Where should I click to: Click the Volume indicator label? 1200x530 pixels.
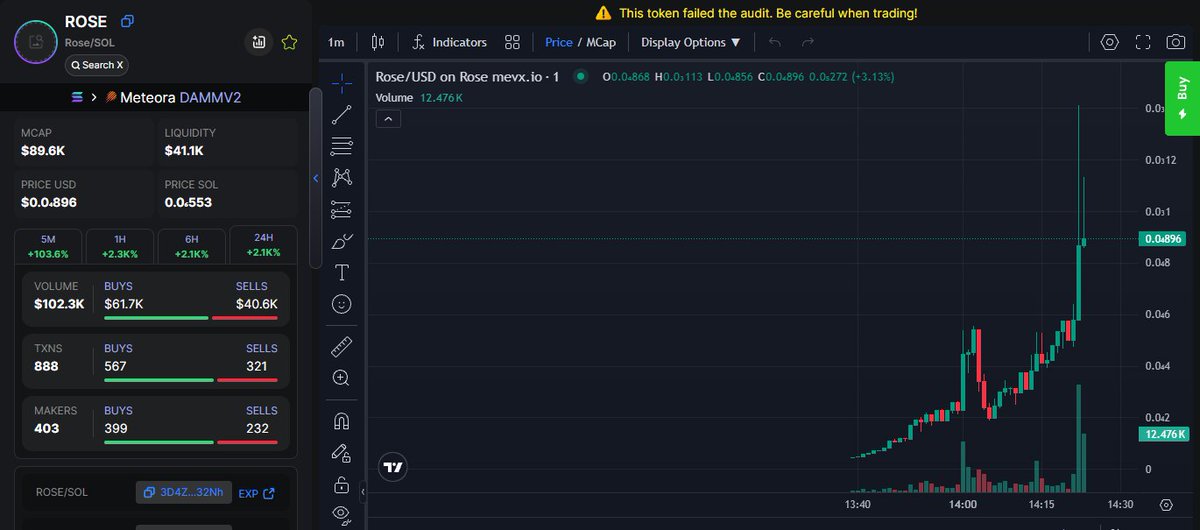[394, 98]
